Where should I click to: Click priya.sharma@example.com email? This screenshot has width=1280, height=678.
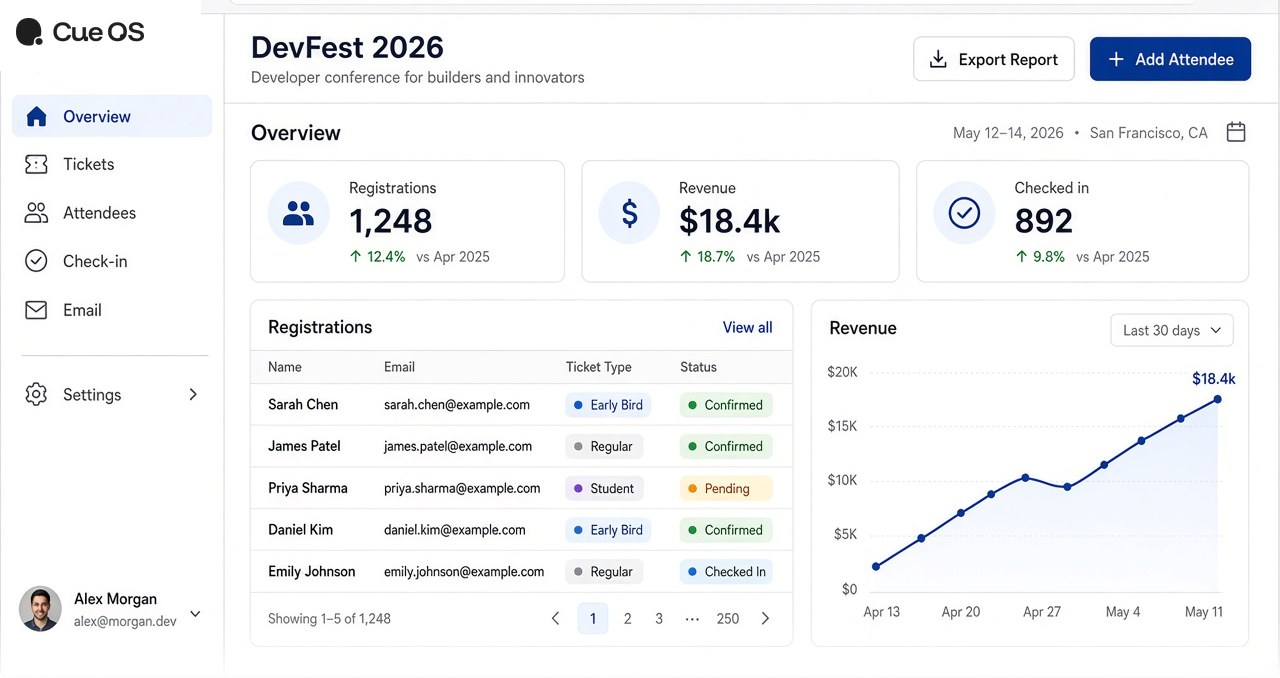pos(462,488)
